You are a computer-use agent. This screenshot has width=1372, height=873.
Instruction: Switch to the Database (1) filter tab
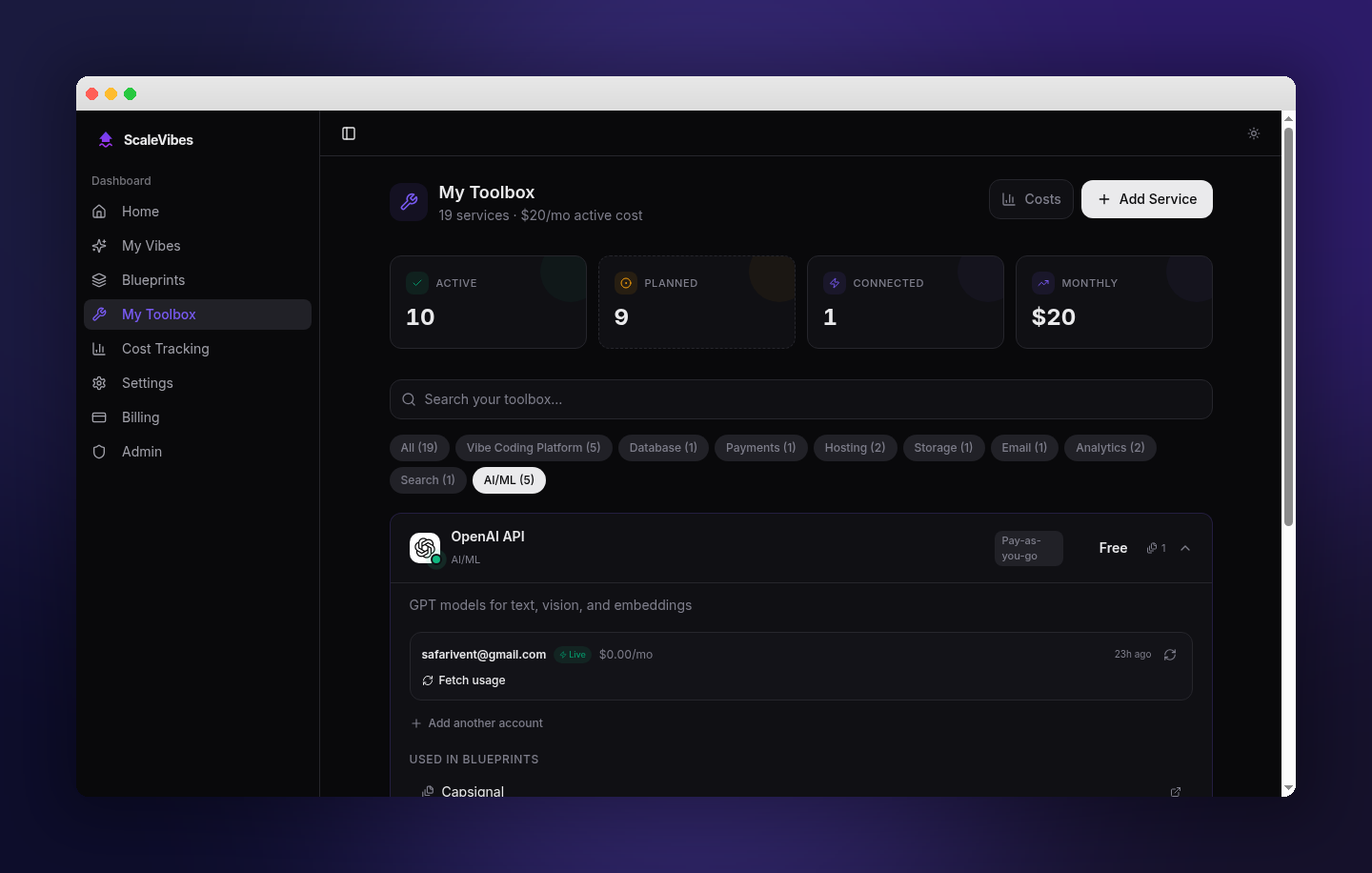663,447
